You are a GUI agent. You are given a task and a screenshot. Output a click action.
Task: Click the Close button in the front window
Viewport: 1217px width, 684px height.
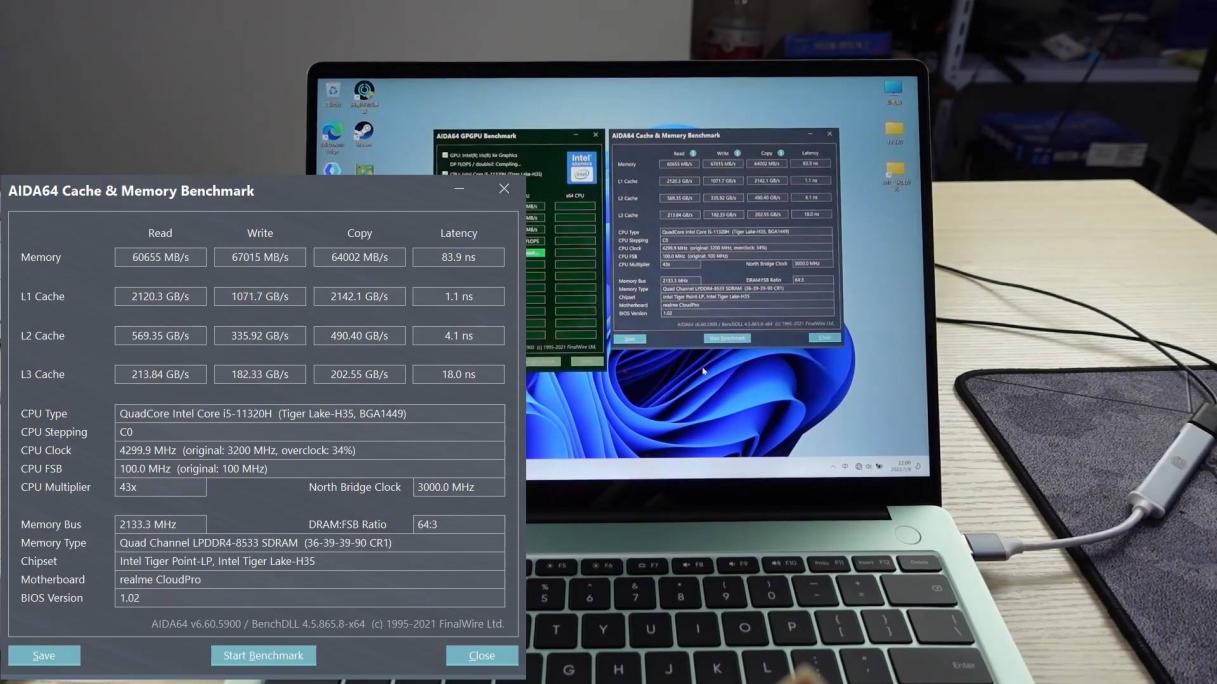(x=482, y=656)
